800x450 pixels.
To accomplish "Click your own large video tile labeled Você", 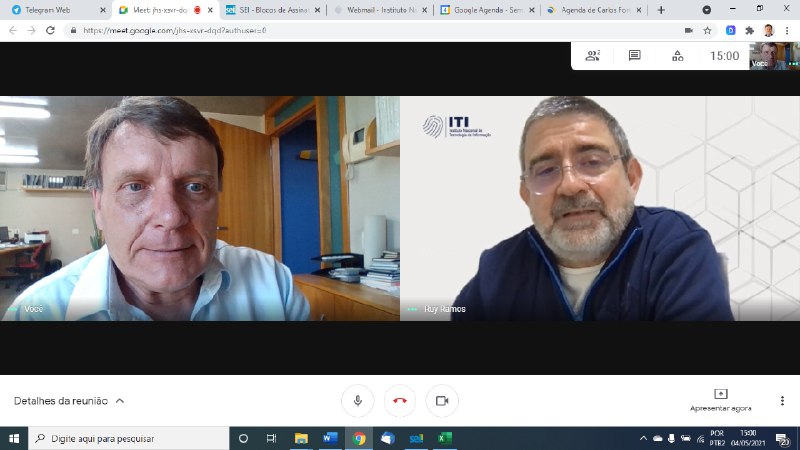I will [199, 208].
